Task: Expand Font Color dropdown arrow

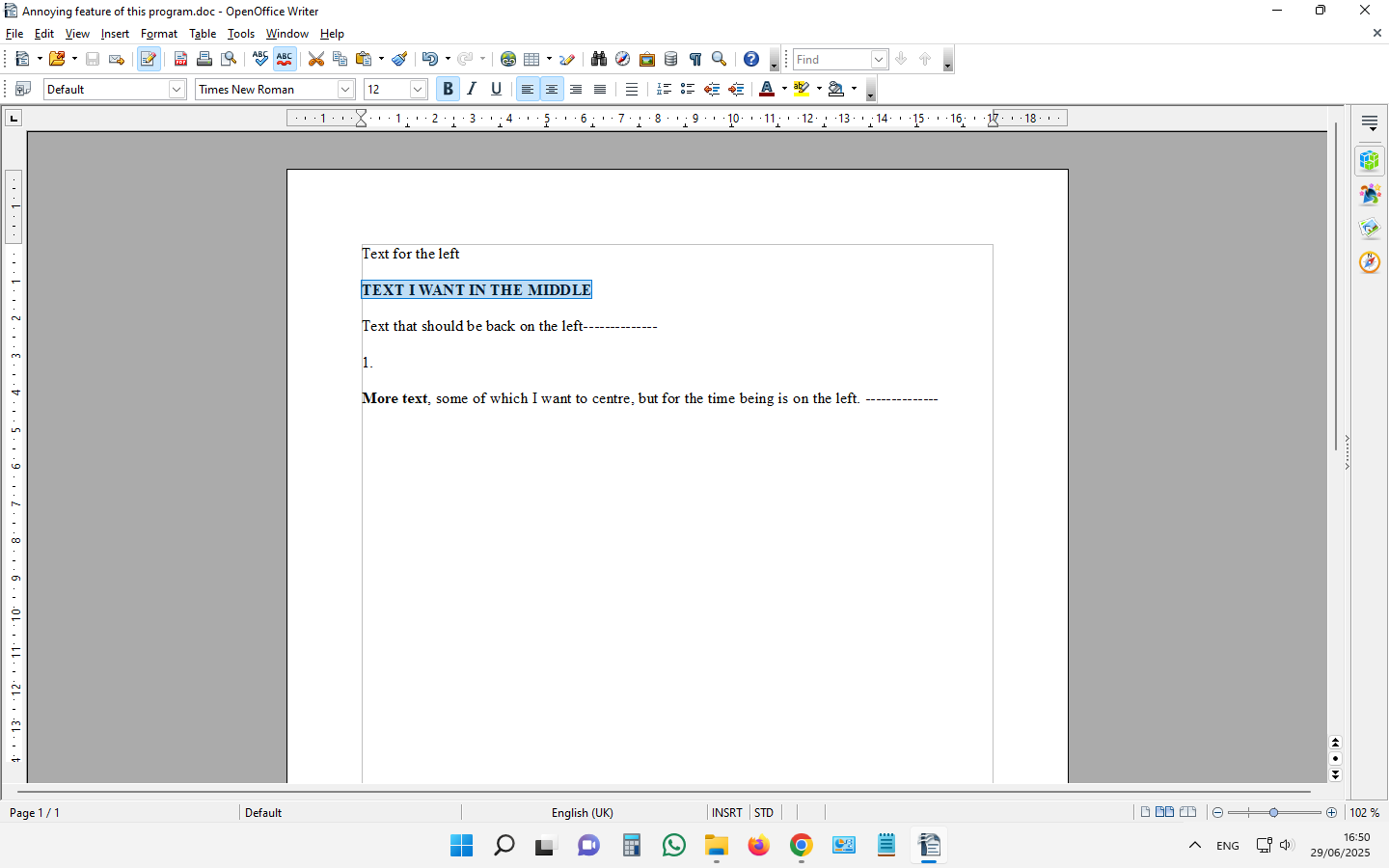Action: click(x=784, y=89)
